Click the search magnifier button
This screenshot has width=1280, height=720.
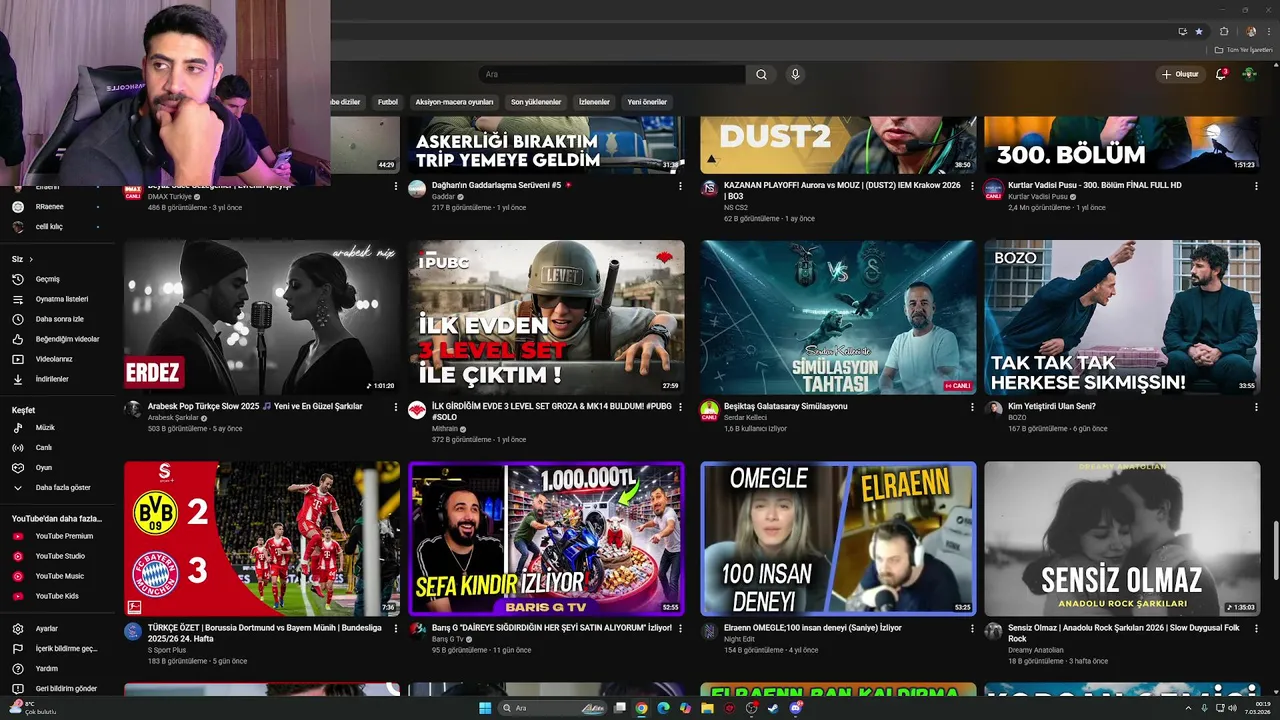(761, 74)
